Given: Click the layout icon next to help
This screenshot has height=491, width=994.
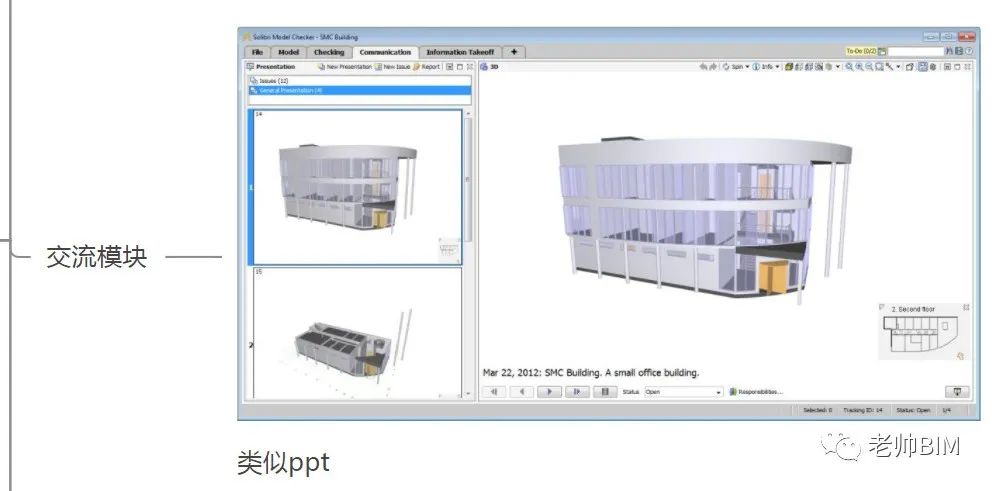Looking at the screenshot, I should pyautogui.click(x=959, y=51).
